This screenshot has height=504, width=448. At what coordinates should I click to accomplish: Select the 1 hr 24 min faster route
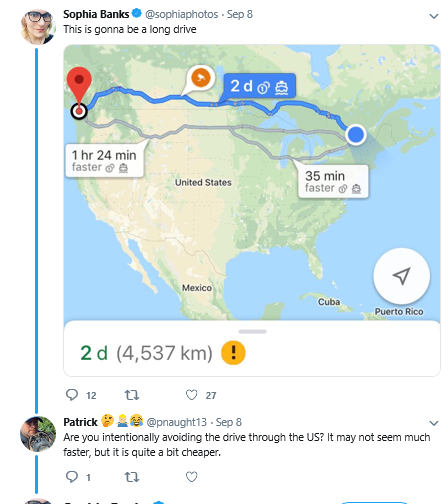(x=104, y=161)
